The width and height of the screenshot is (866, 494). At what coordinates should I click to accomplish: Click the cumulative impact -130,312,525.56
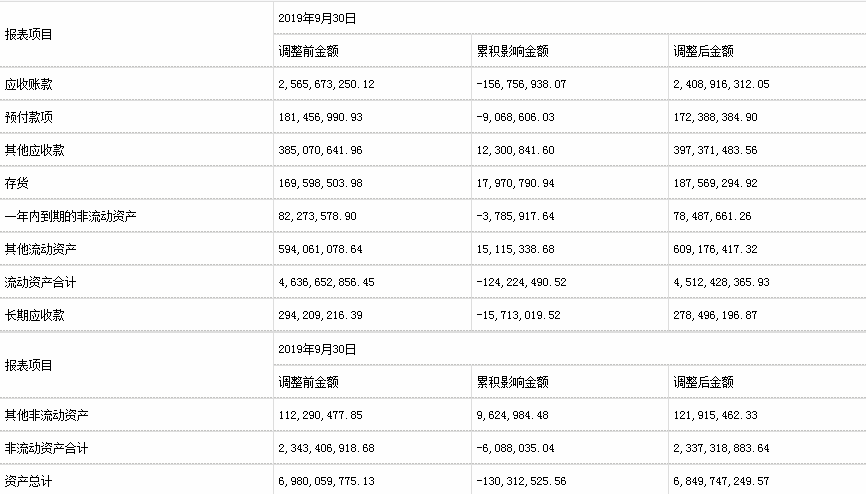pos(522,481)
